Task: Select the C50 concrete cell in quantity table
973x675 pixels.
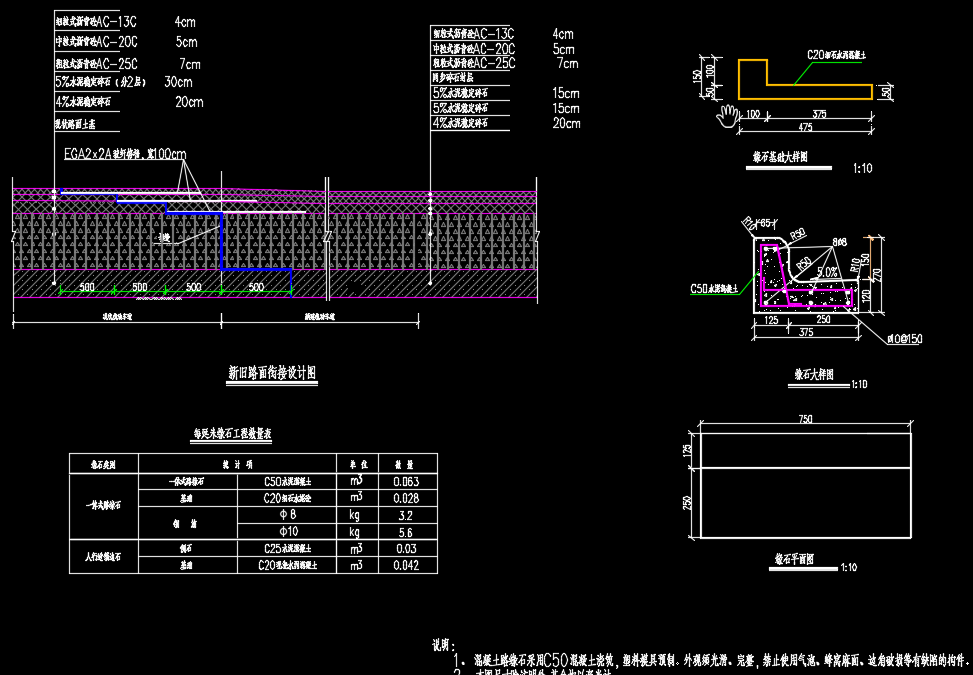Action: click(x=287, y=481)
